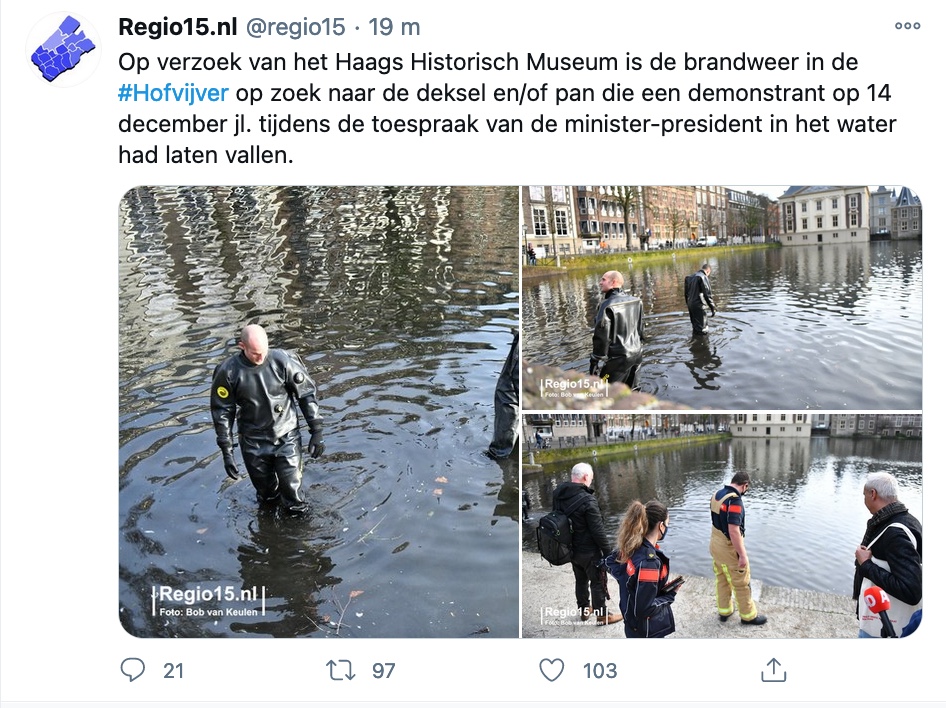946x708 pixels.
Task: Open the bottom-right photo of bystanders
Action: point(721,526)
